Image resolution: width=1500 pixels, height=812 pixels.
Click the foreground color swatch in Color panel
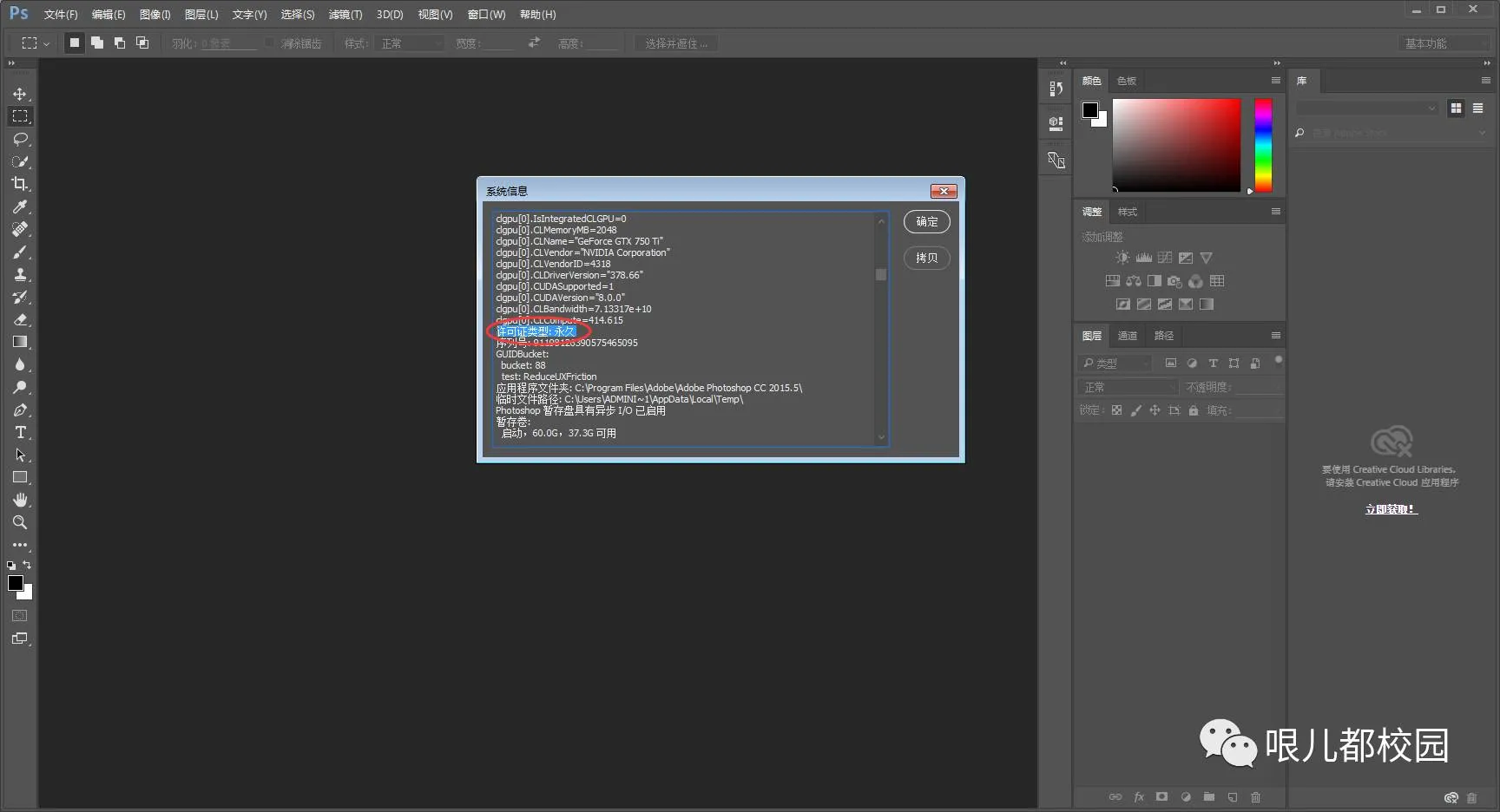click(1090, 109)
